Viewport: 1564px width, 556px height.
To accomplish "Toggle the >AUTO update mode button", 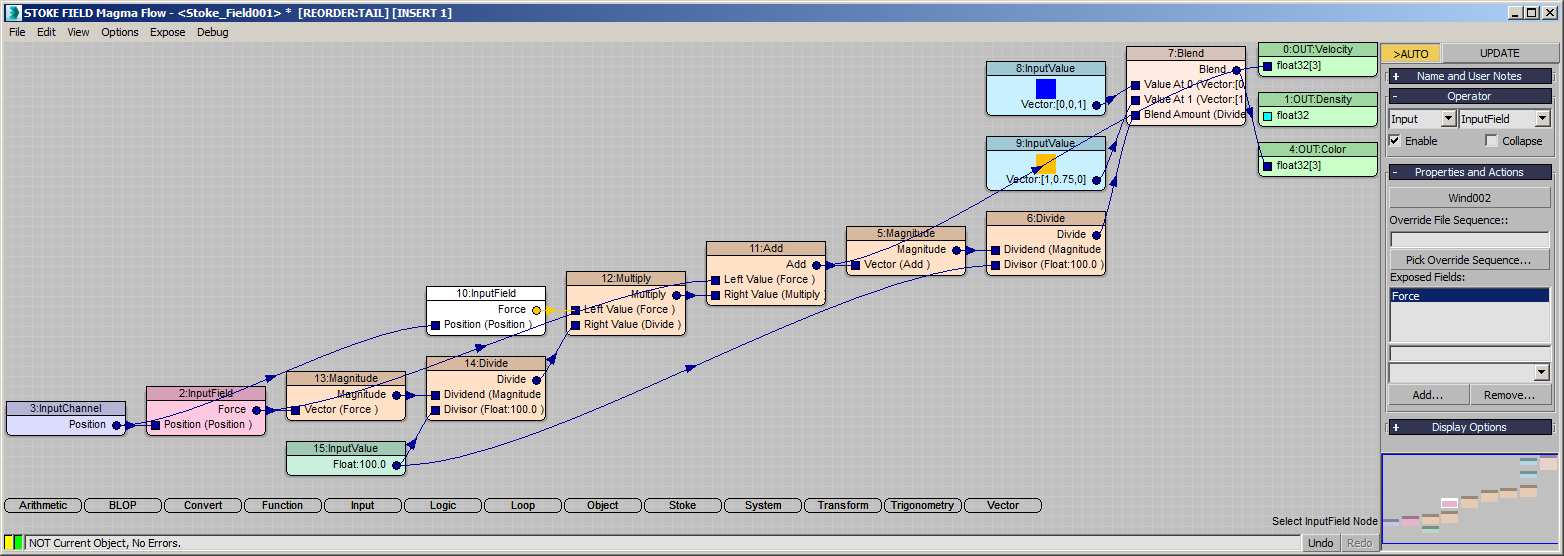I will (1411, 54).
